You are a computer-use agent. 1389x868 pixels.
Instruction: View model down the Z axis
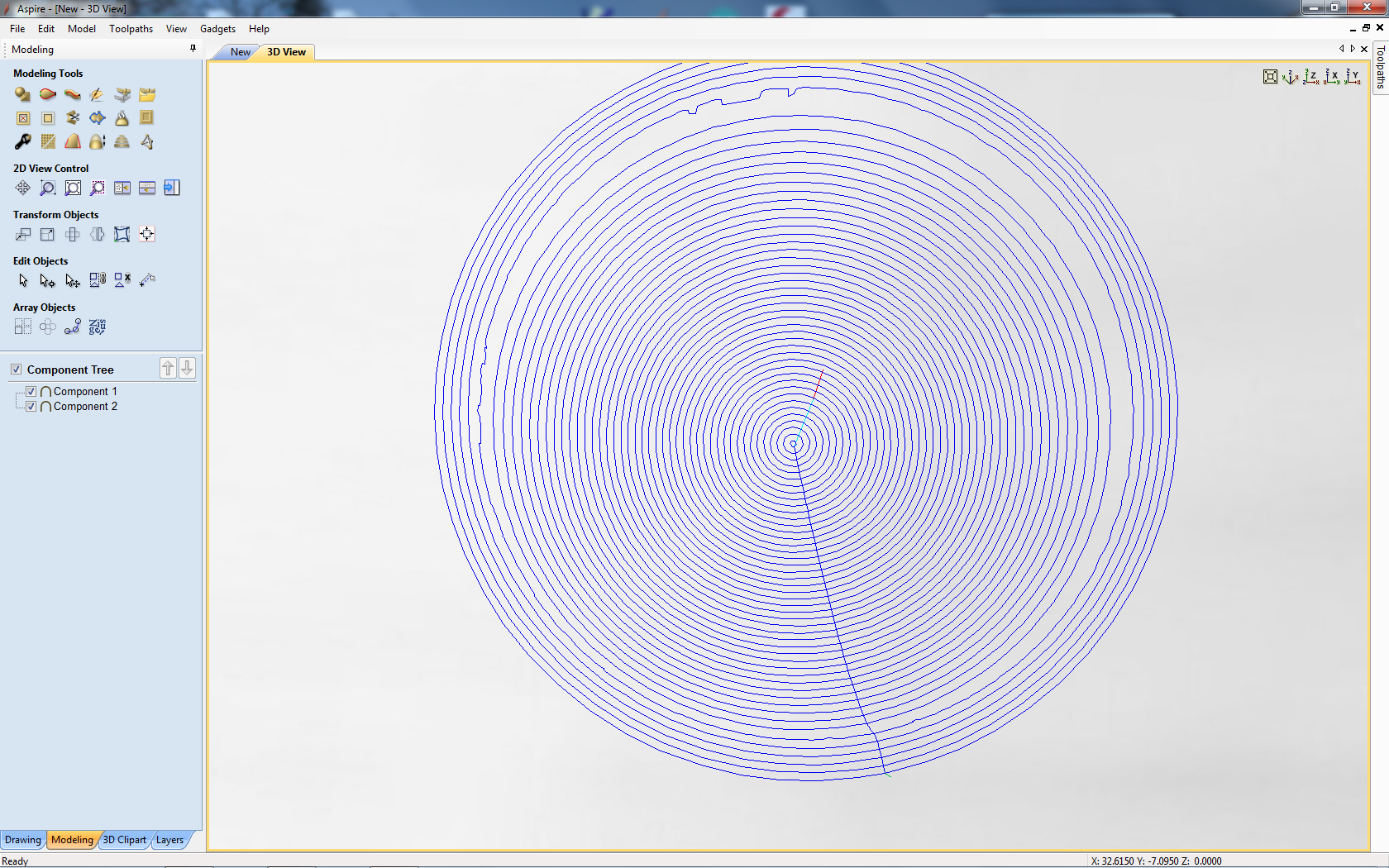(1310, 77)
